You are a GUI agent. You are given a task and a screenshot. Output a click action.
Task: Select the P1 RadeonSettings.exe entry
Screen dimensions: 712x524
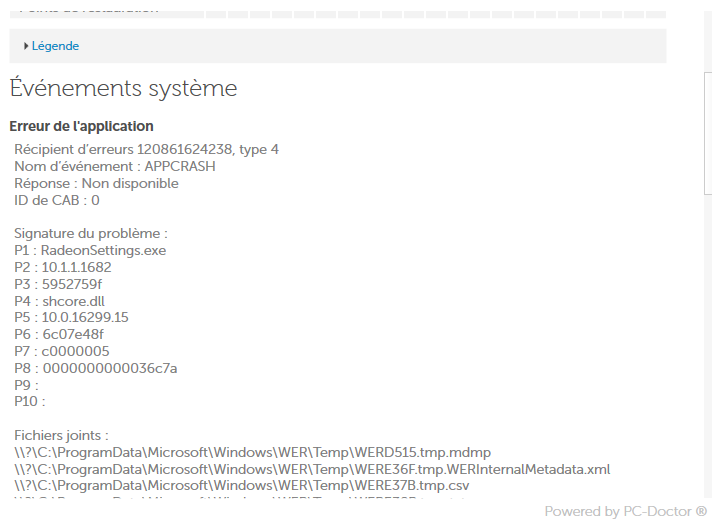tap(90, 251)
